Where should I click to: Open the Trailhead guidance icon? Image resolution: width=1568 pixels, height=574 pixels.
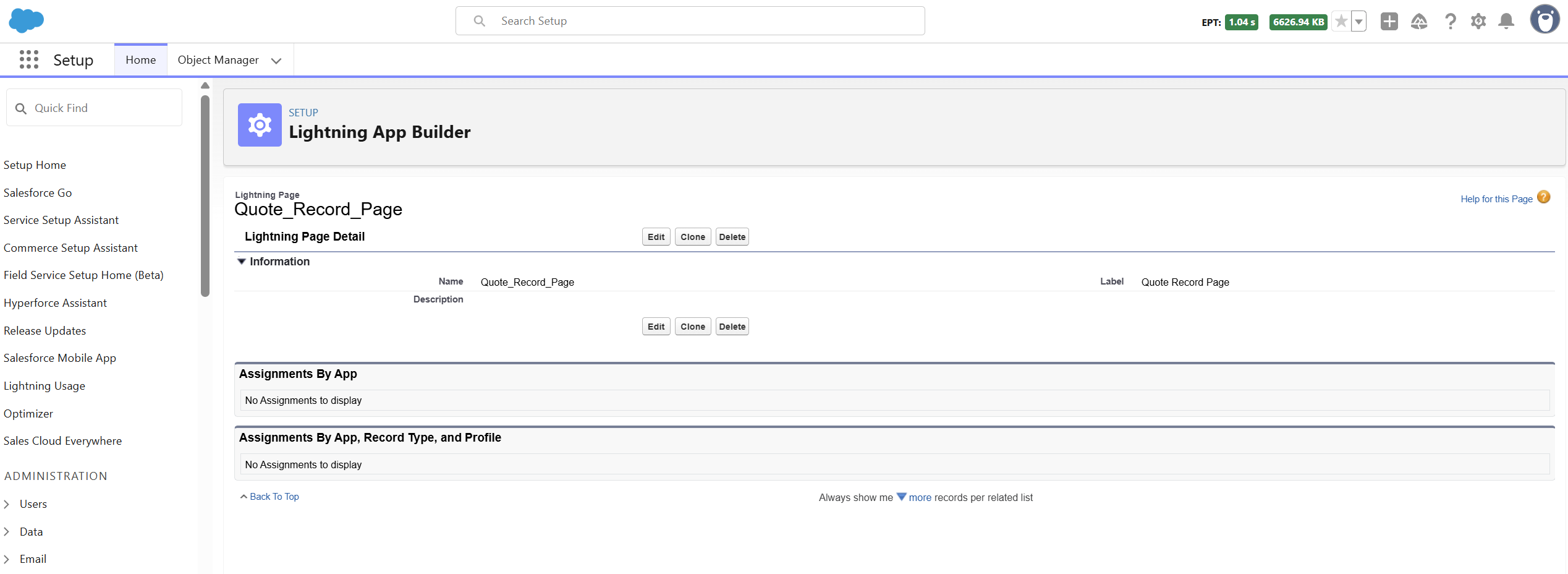pyautogui.click(x=1419, y=22)
